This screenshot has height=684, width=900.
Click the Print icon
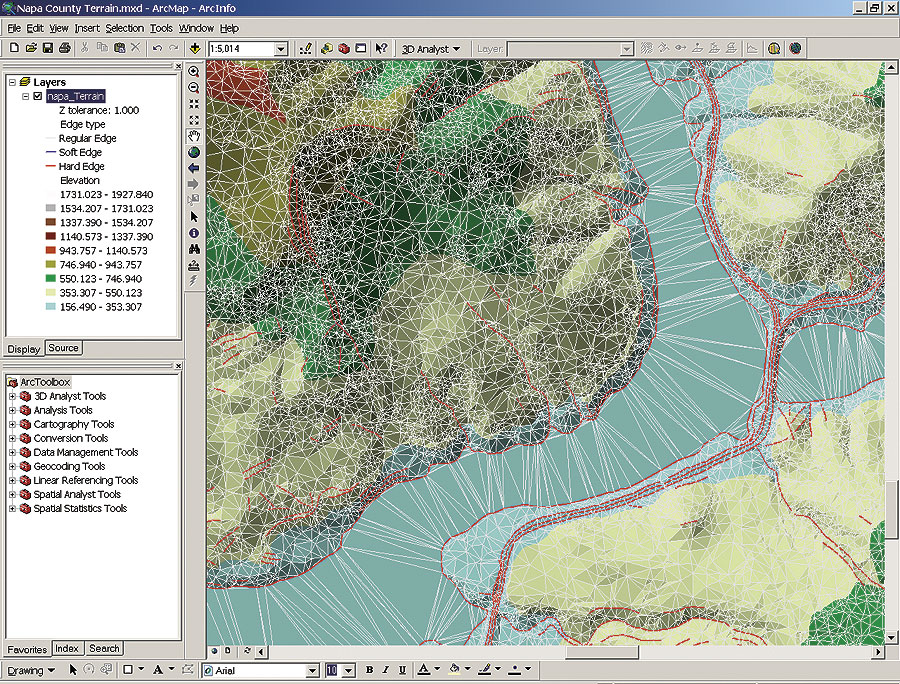[x=64, y=48]
